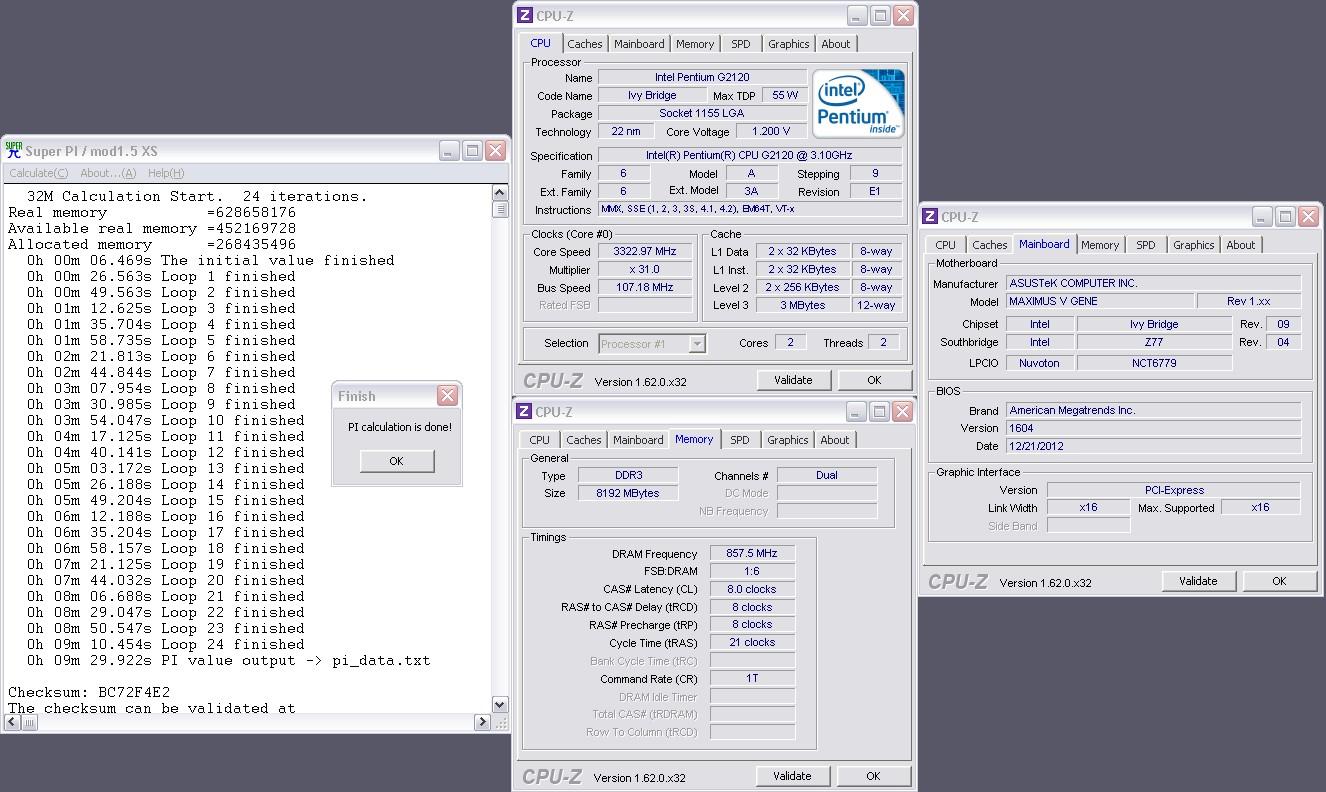Viewport: 1326px width, 792px height.
Task: Switch to Caches tab in top CPU-Z window
Action: [585, 44]
